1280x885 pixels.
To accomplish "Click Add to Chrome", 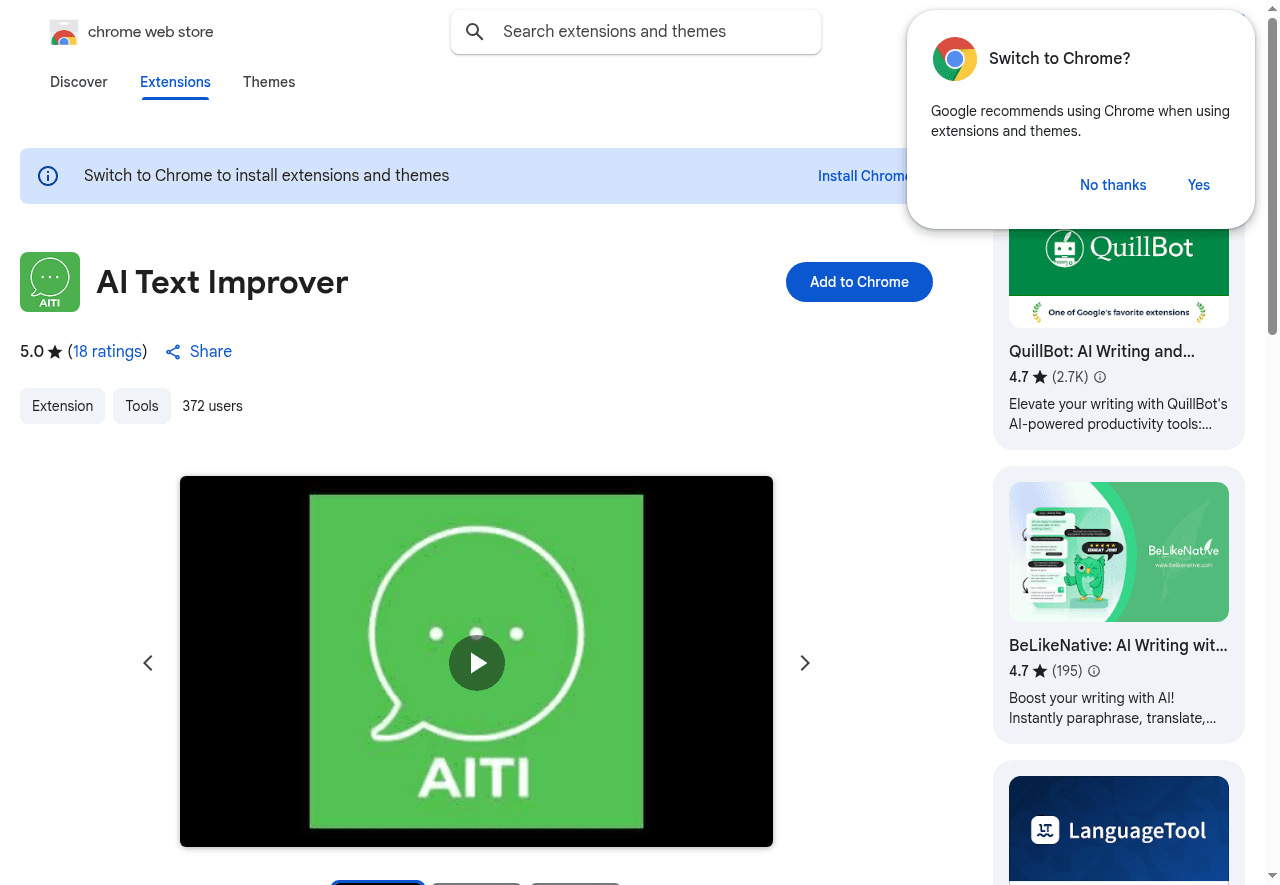I will pos(859,282).
